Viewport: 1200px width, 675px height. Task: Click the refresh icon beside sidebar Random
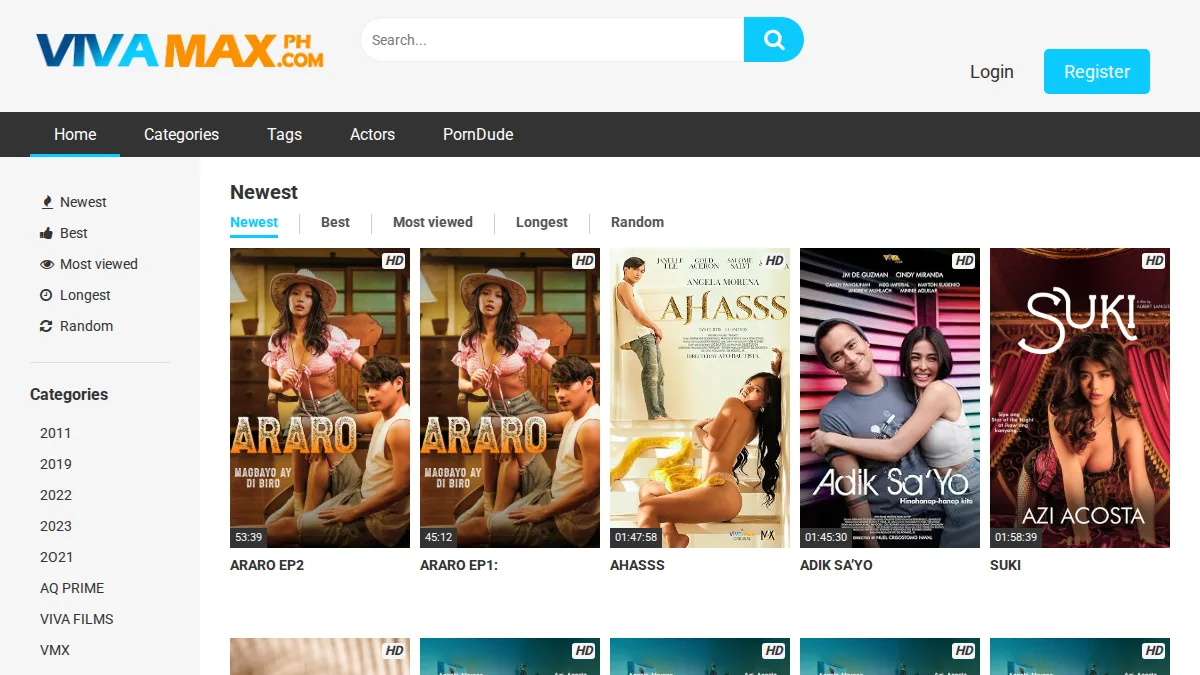click(46, 326)
